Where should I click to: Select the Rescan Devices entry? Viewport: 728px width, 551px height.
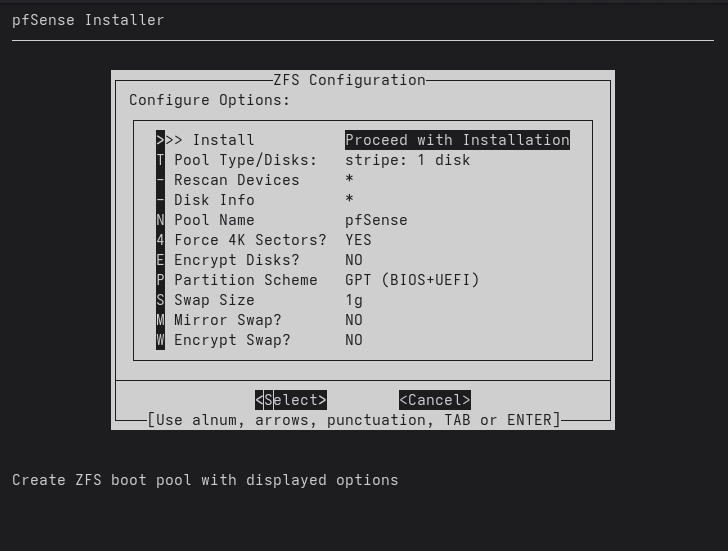coord(255,180)
